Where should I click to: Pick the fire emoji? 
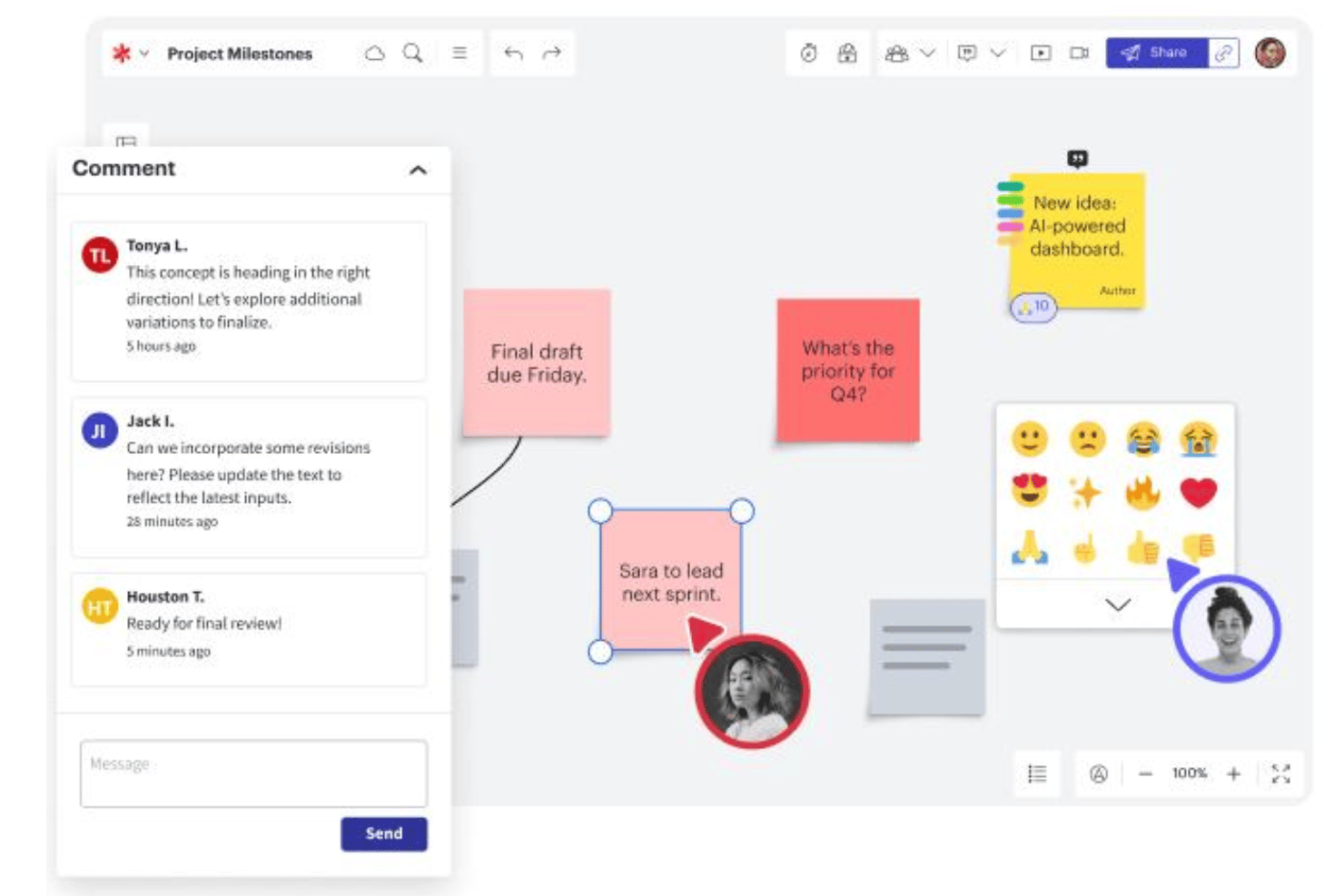pyautogui.click(x=1143, y=492)
